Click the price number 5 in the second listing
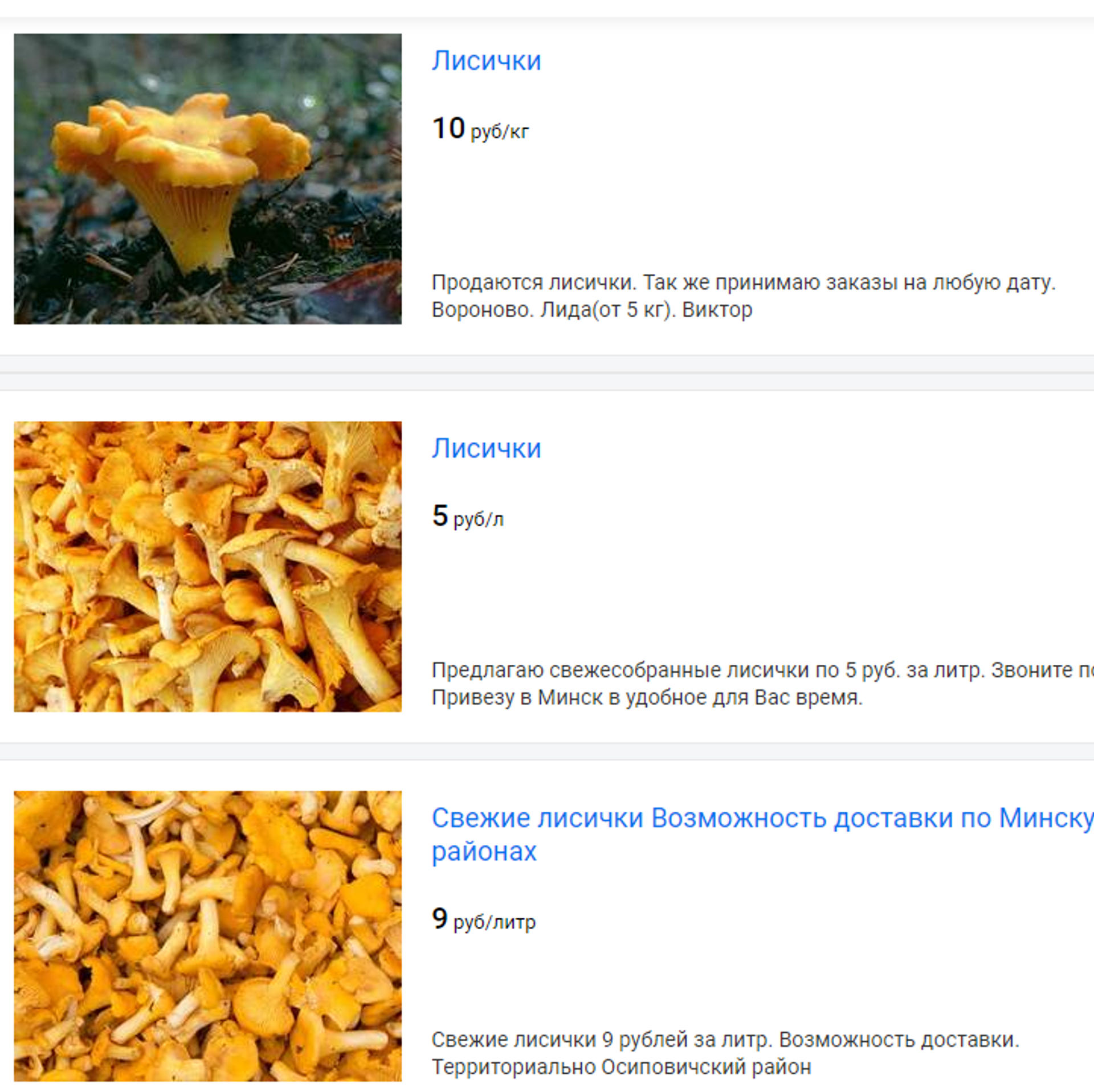Viewport: 1094px width, 1092px height. [x=440, y=516]
